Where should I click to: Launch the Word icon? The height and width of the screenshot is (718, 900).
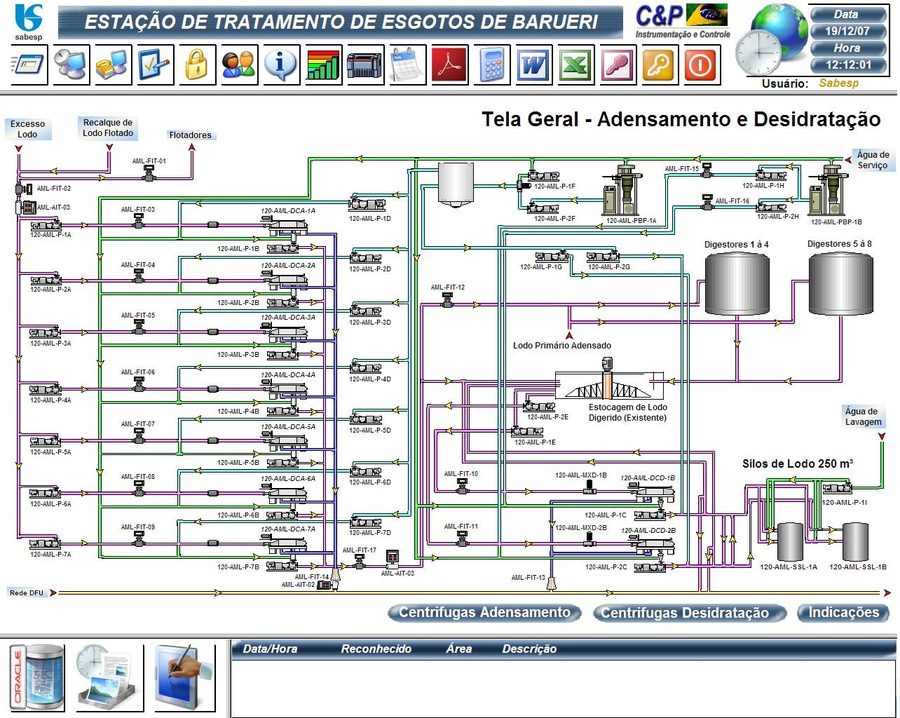pyautogui.click(x=533, y=65)
